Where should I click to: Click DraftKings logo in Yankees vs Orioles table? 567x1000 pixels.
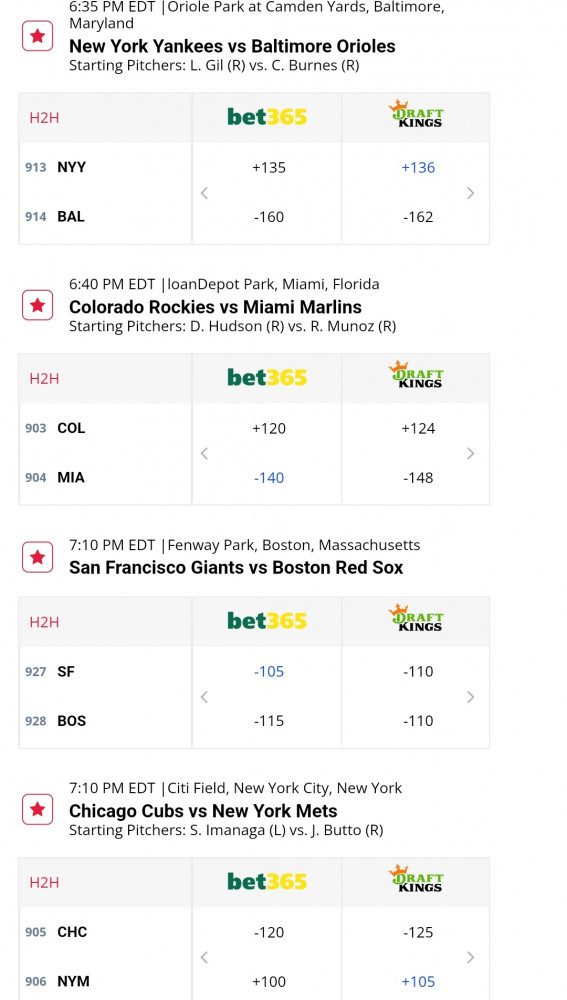click(416, 114)
